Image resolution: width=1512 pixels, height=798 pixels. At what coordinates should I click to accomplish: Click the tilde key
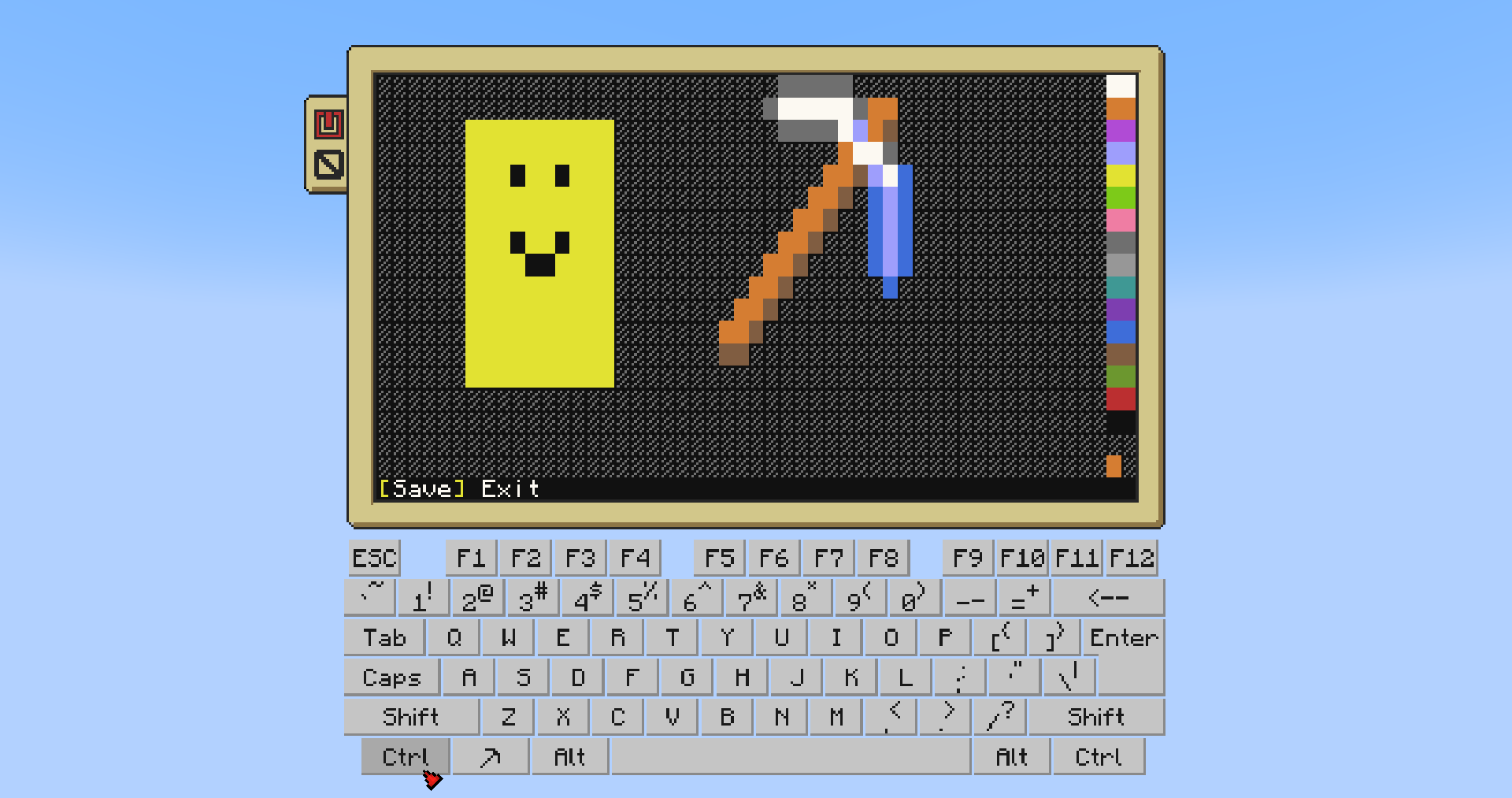click(x=370, y=598)
